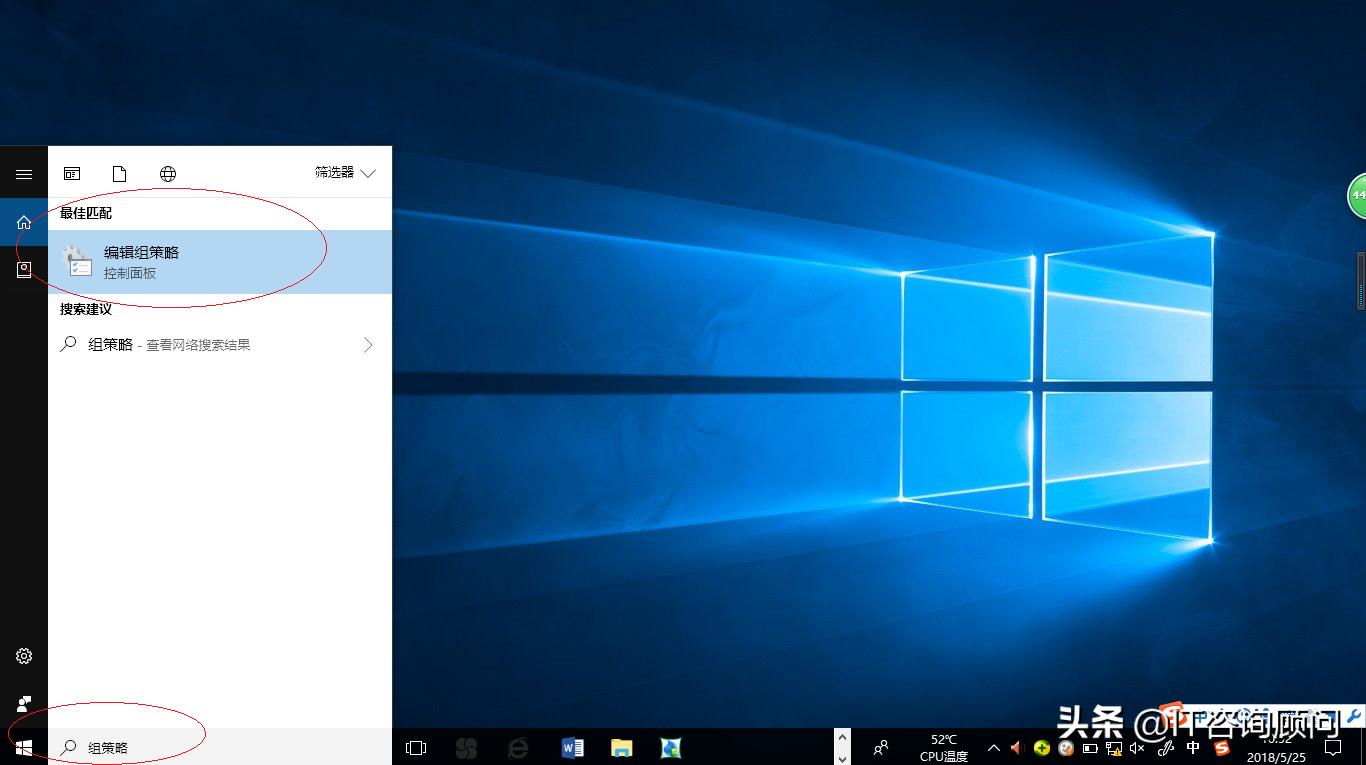Open File Explorer from the taskbar
This screenshot has height=765, width=1366.
pos(622,747)
